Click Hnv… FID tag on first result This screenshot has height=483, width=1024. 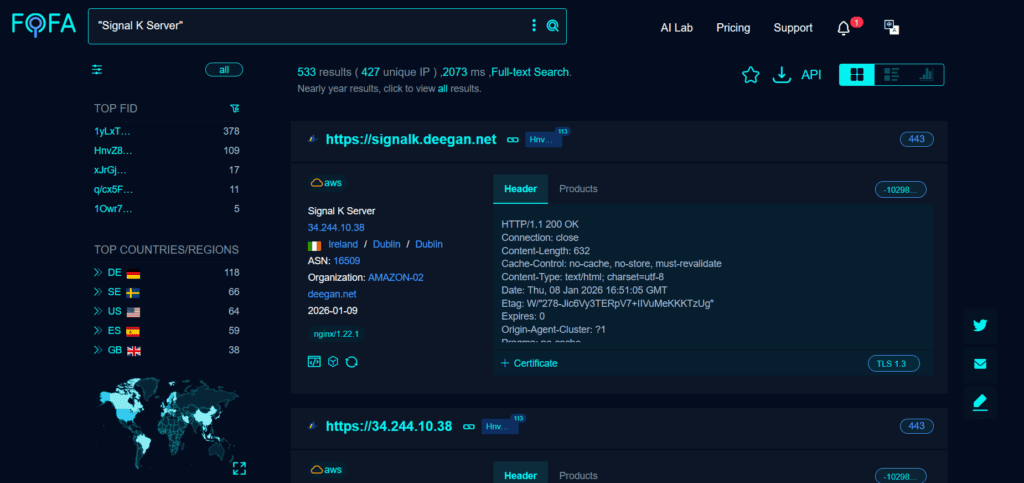point(543,140)
